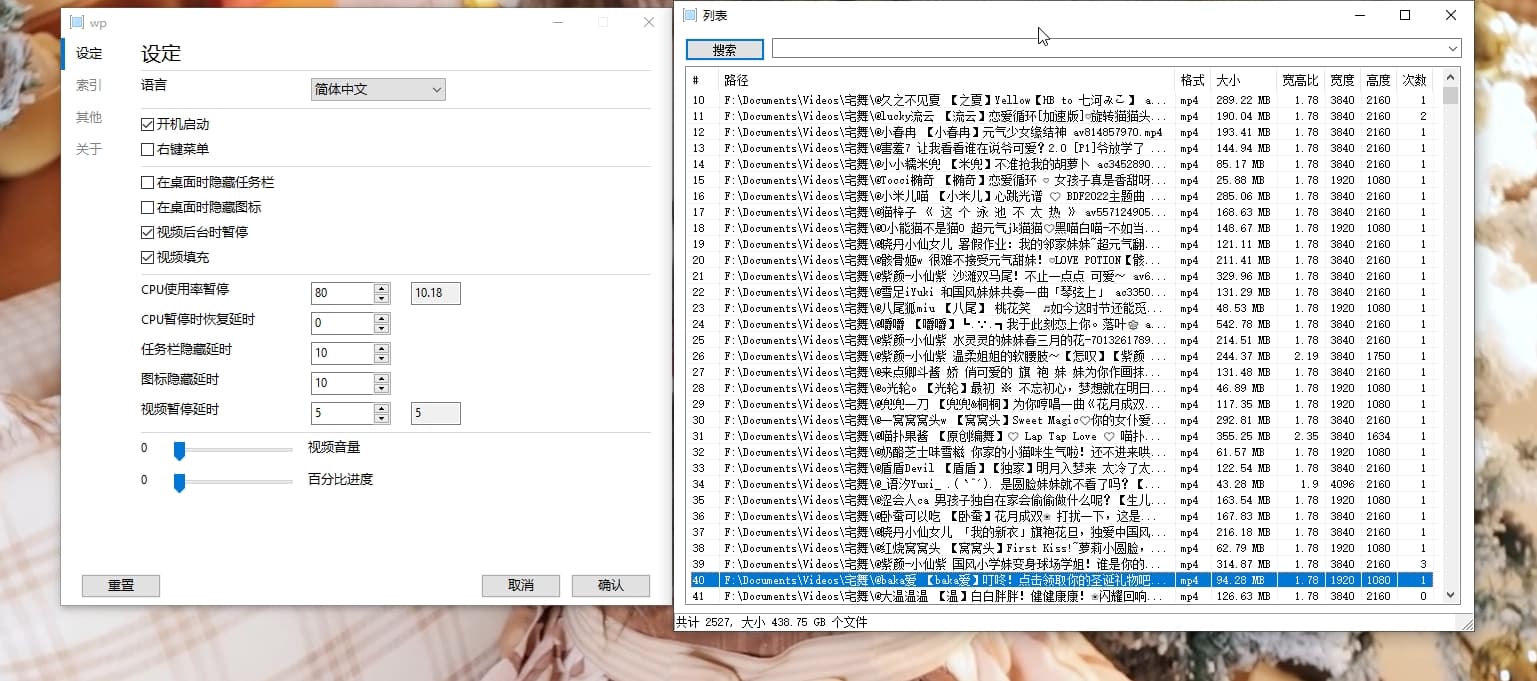Expand the search box dropdown arrow
The image size is (1537, 681).
point(1452,49)
